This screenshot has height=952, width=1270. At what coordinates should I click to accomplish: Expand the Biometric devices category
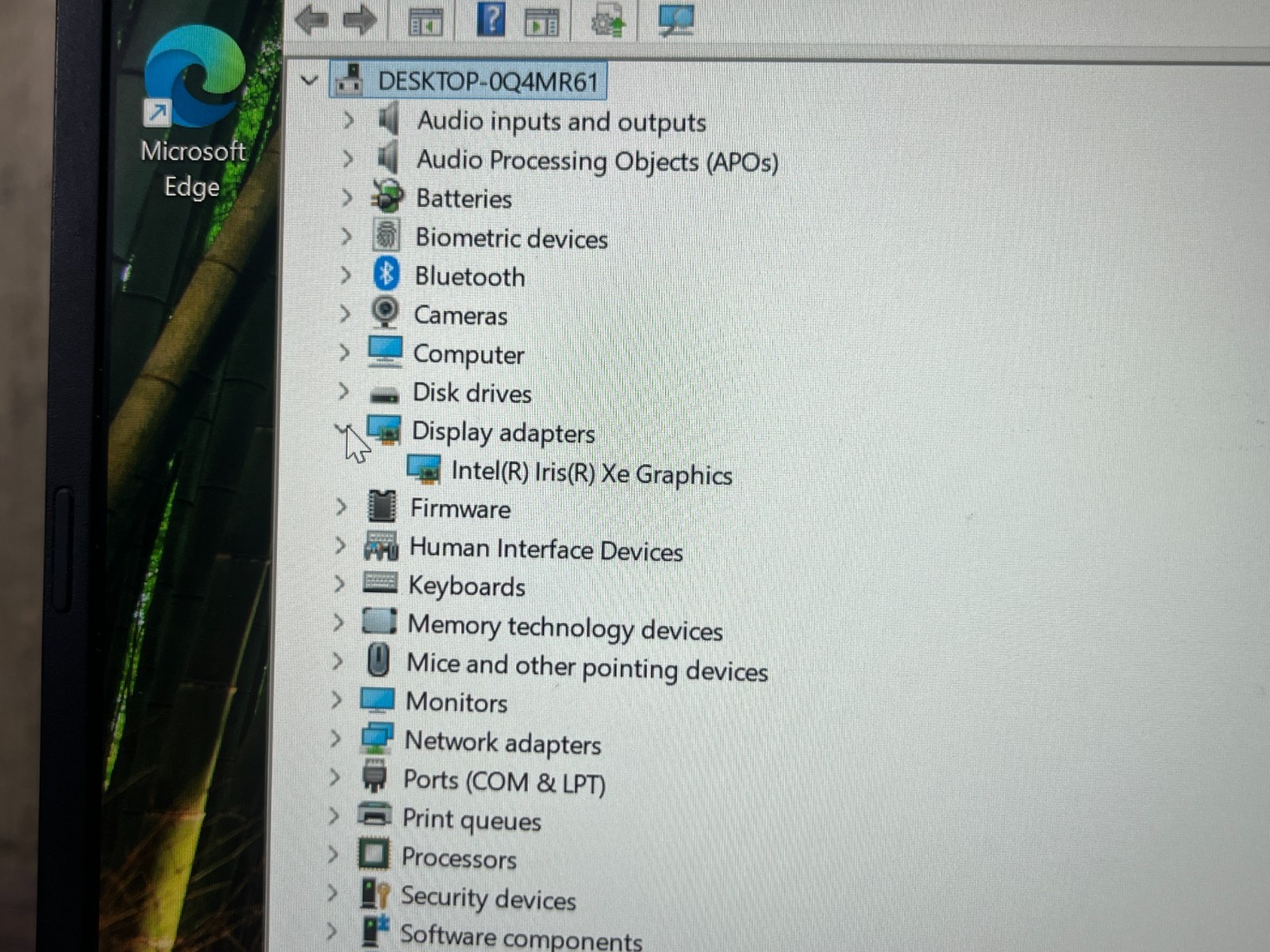[x=346, y=236]
